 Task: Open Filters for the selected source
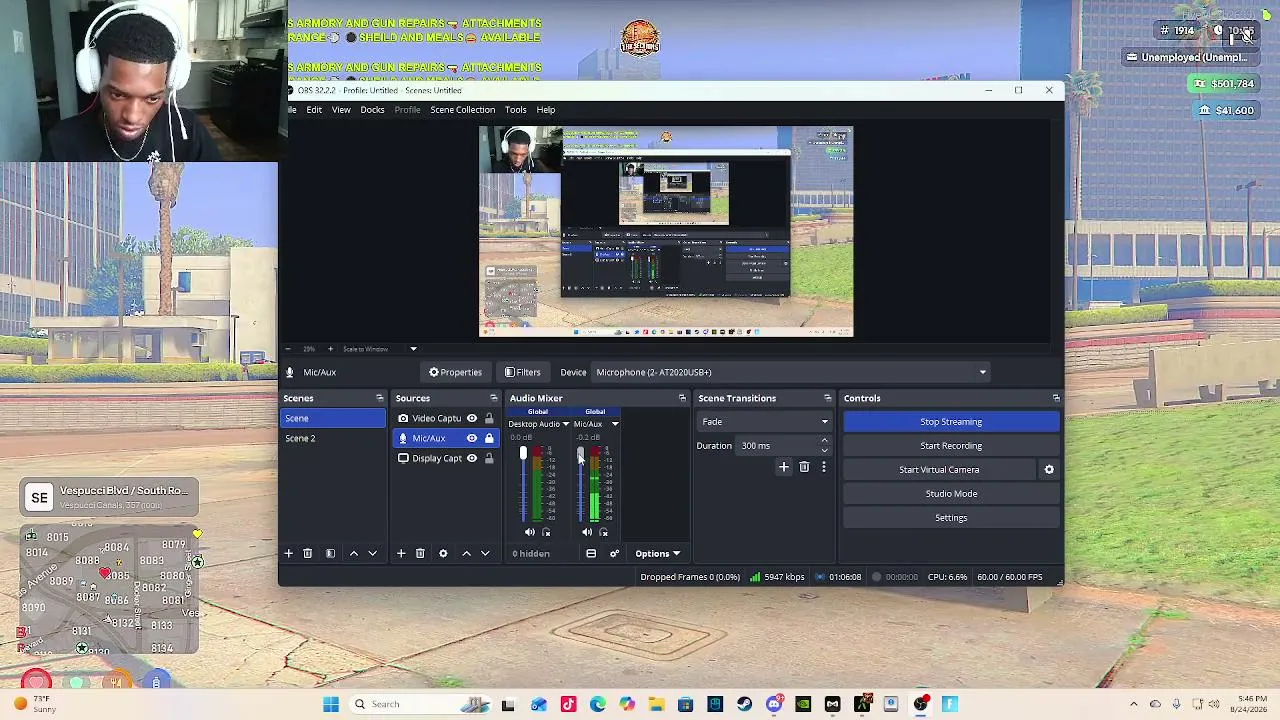coord(523,372)
